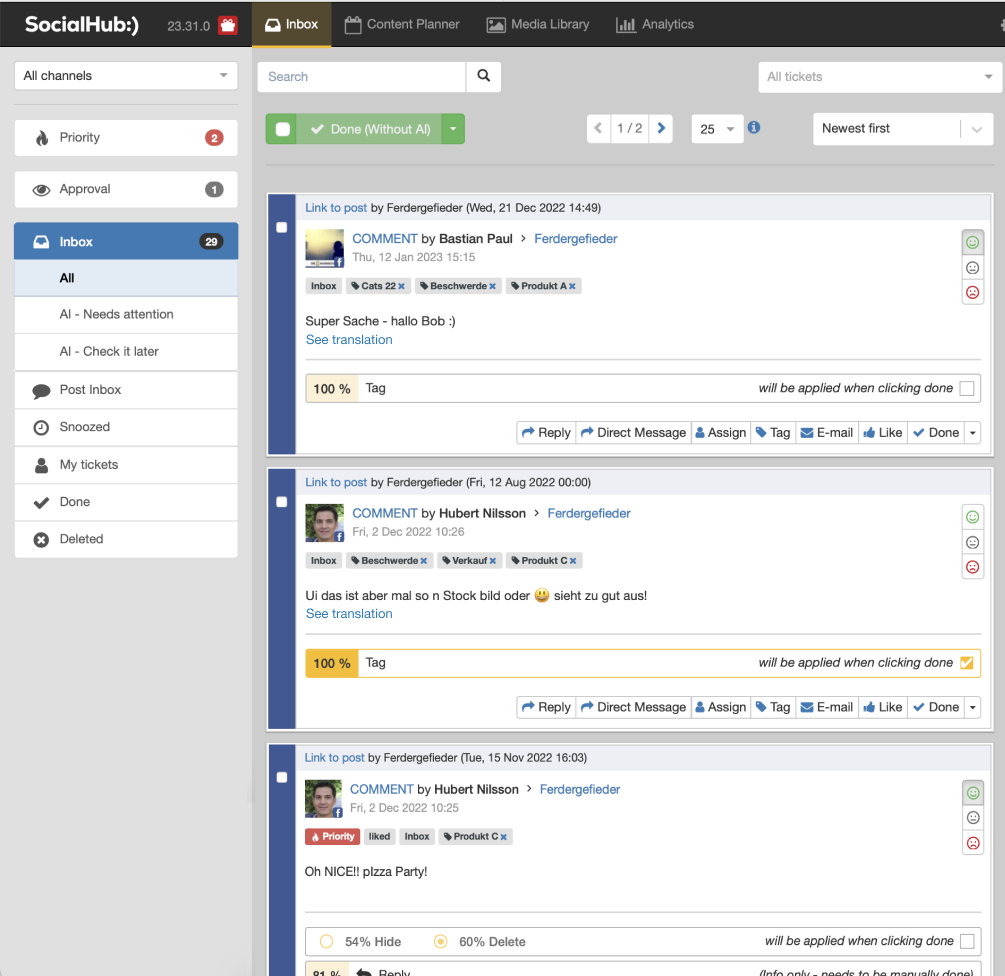The image size is (1005, 976).
Task: Click the search magnifier icon
Action: [x=484, y=76]
